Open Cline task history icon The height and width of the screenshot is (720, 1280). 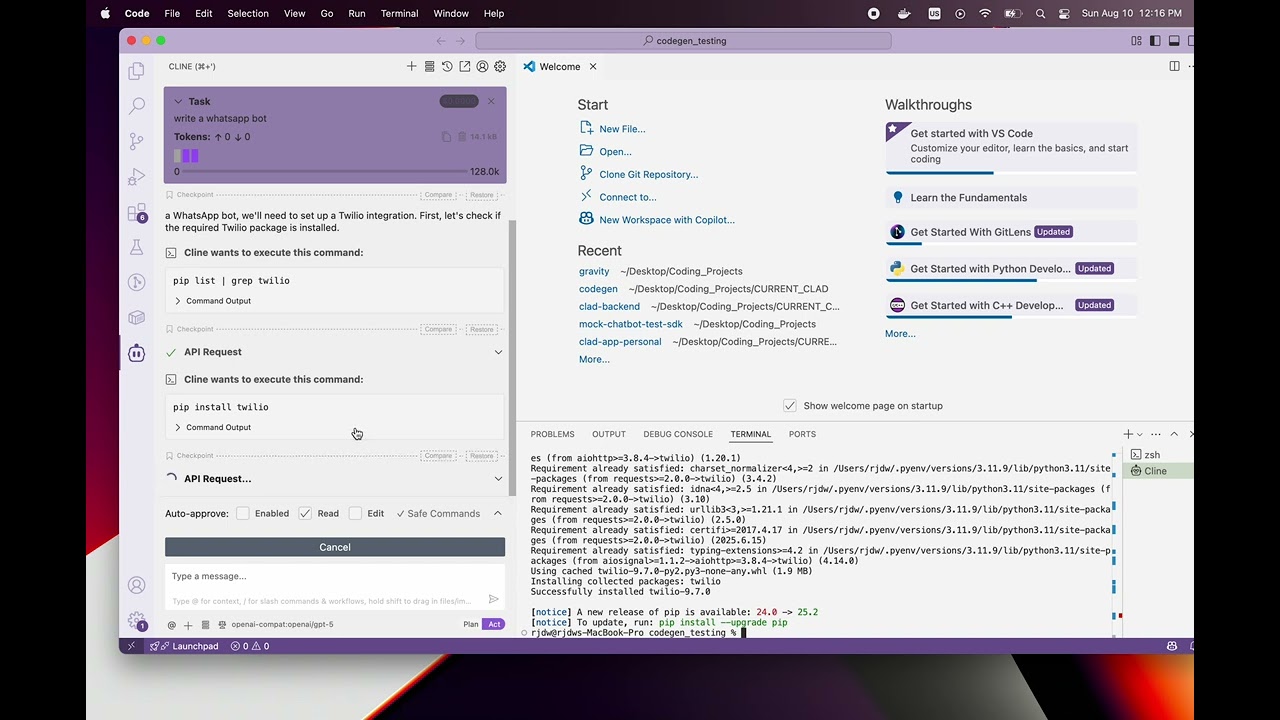click(x=447, y=66)
